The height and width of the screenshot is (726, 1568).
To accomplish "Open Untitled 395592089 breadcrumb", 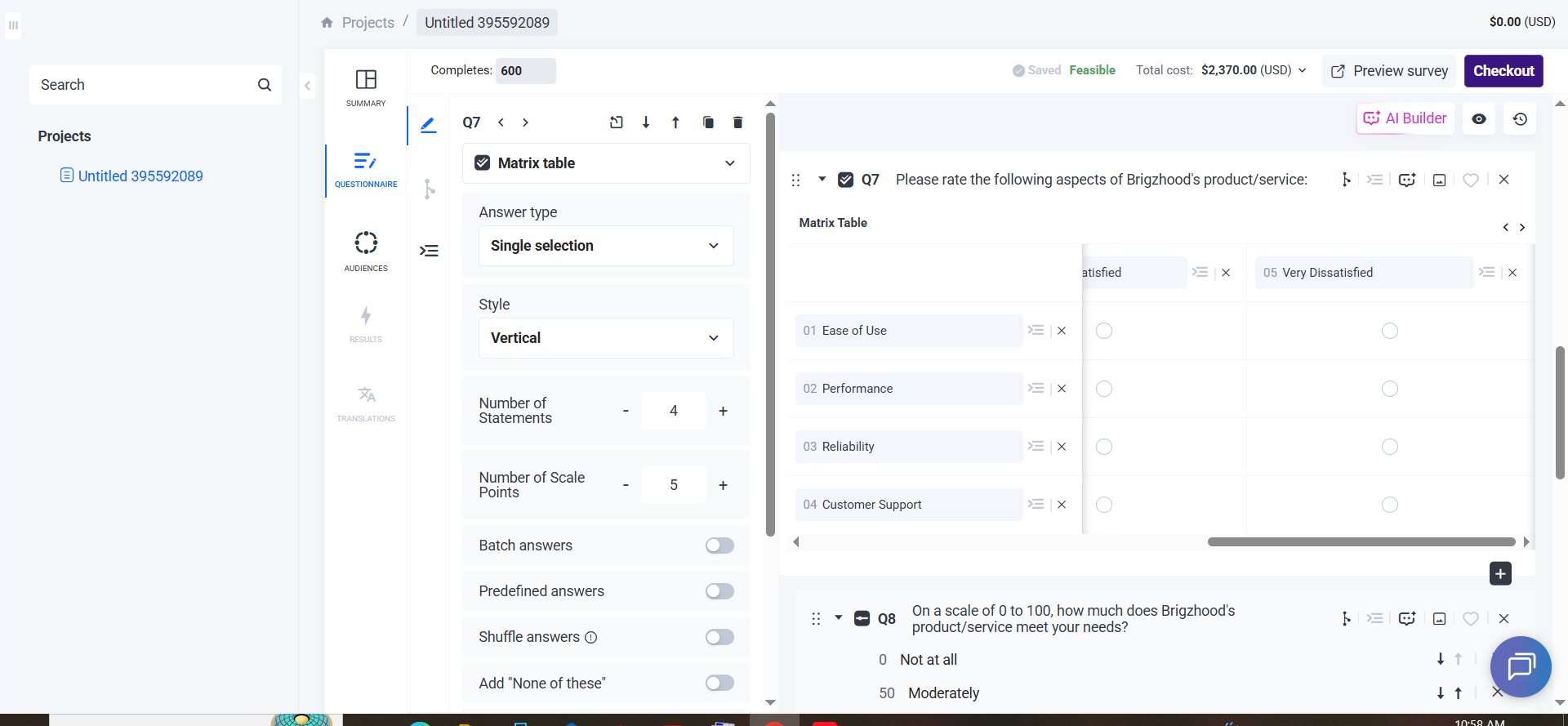I will (488, 23).
